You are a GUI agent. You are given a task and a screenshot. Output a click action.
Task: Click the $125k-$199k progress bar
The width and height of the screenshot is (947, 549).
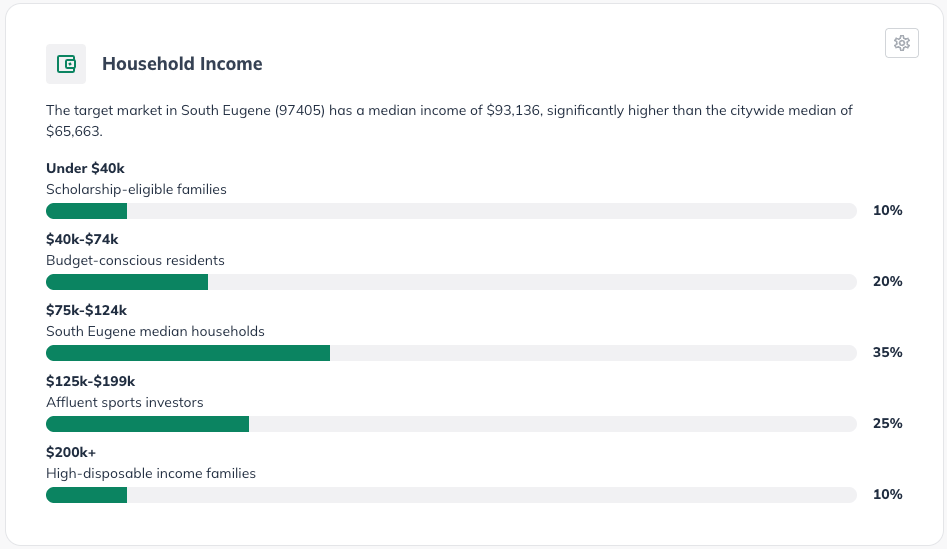(451, 424)
